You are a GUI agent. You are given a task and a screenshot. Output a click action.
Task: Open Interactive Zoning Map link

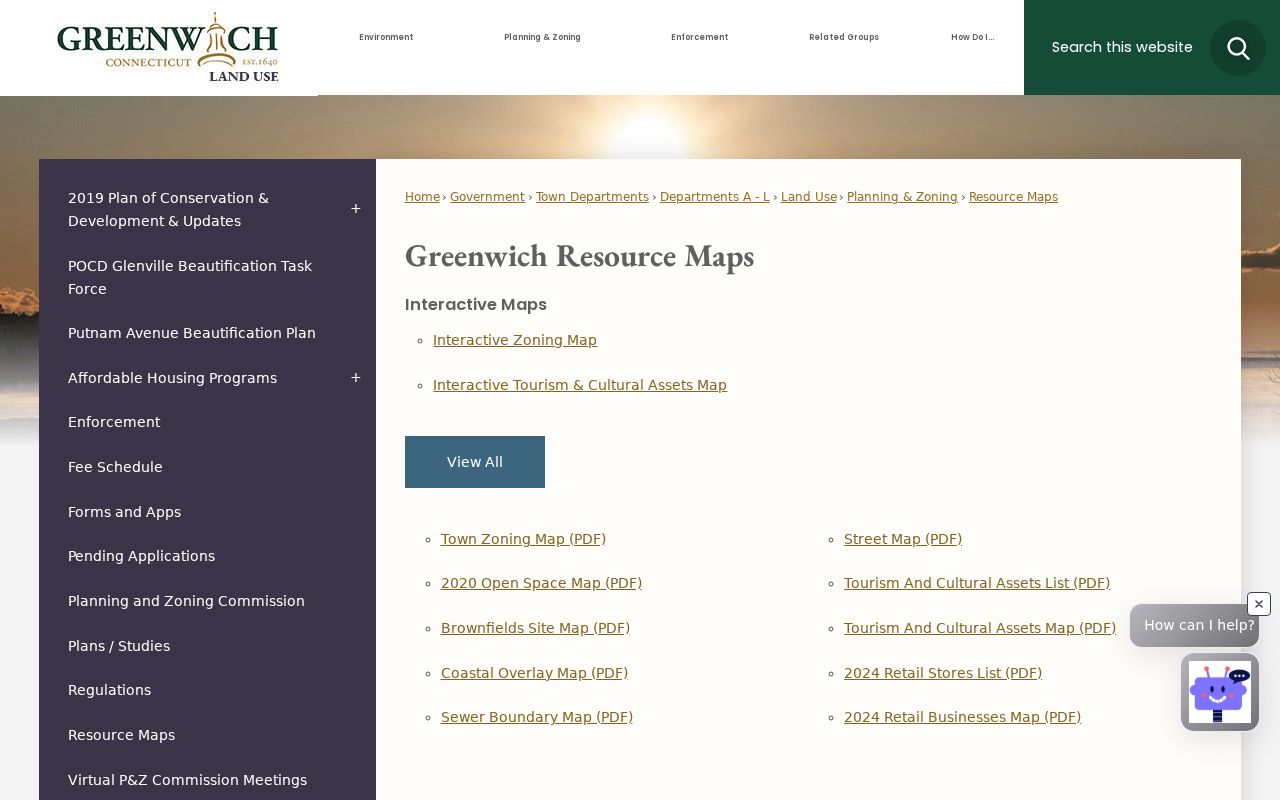[x=515, y=340]
